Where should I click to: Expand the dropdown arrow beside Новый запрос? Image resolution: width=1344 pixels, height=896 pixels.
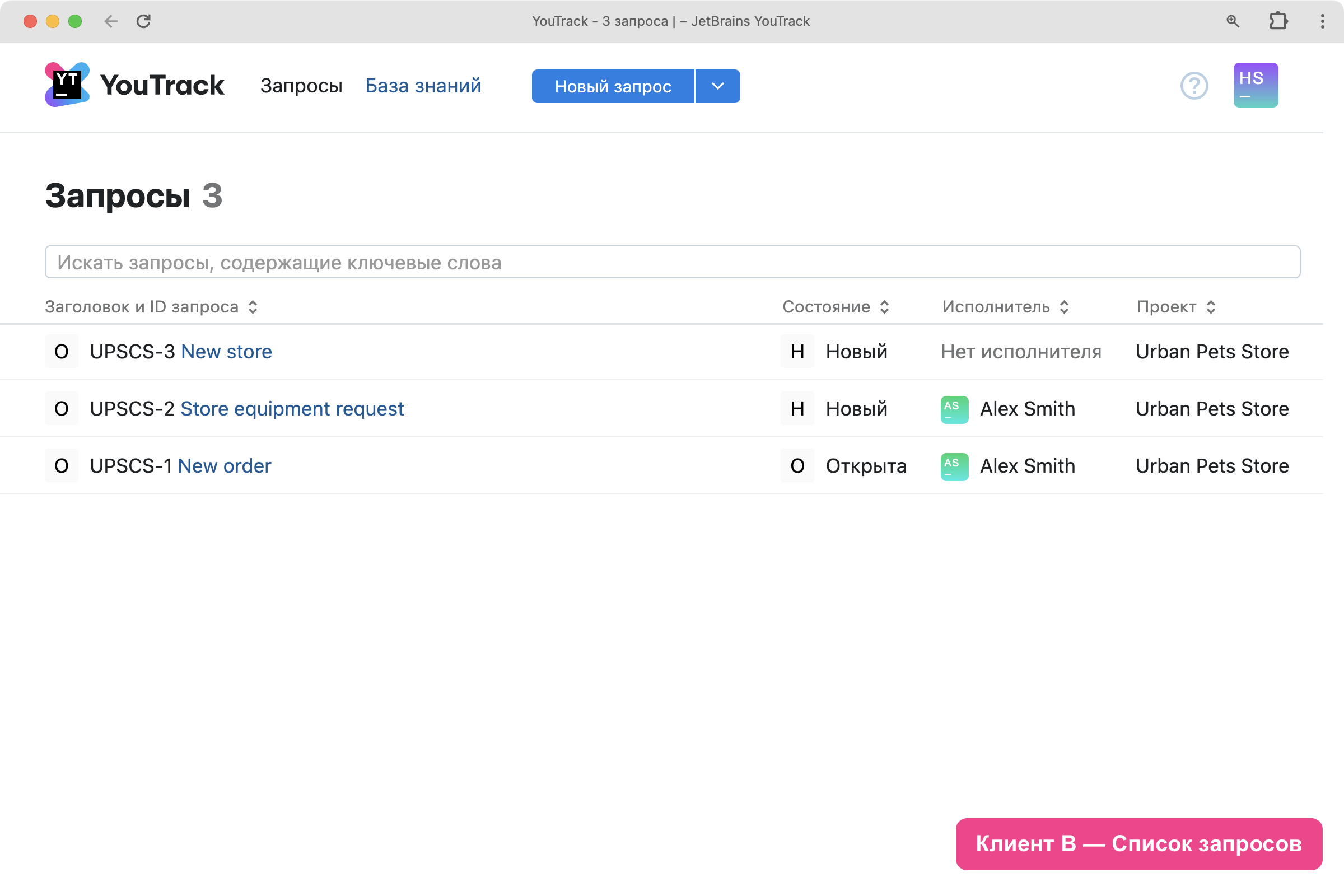[718, 86]
